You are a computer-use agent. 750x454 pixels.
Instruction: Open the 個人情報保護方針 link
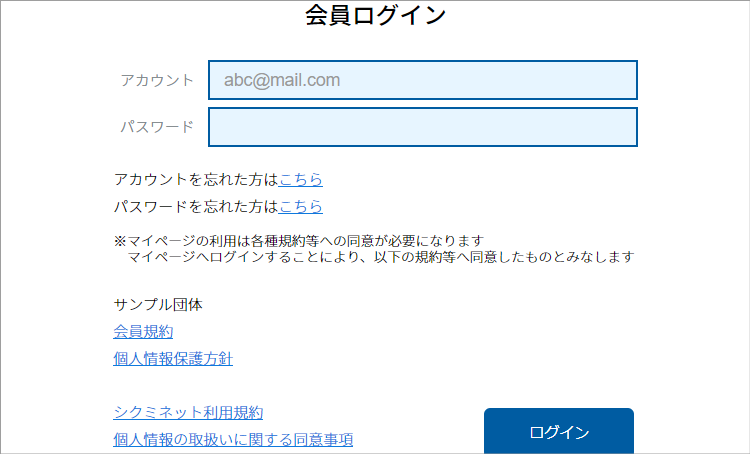(x=173, y=358)
